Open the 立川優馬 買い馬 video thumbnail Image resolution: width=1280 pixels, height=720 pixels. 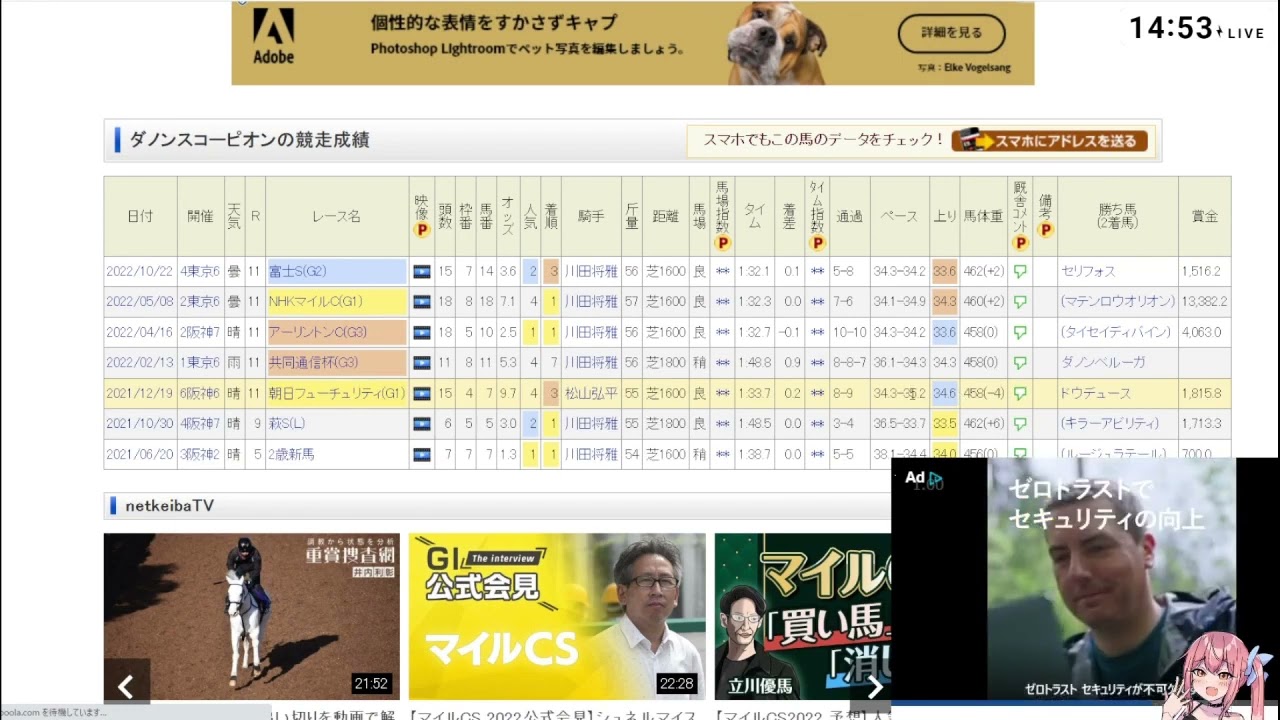(x=802, y=616)
